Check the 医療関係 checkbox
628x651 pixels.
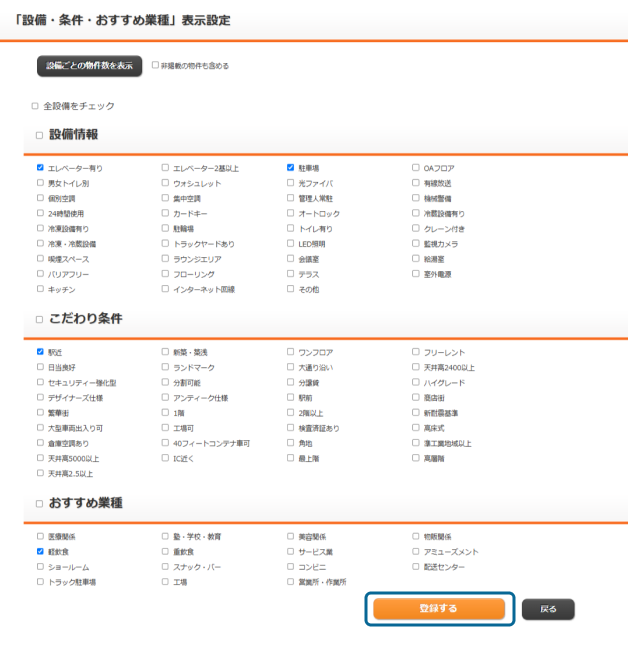point(40,536)
